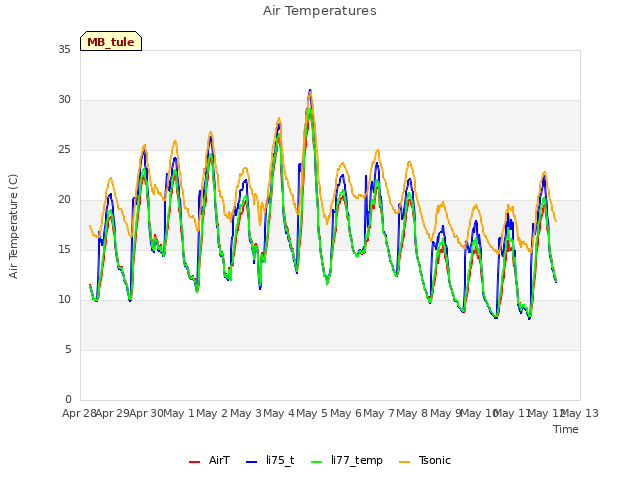Click the orange Tsonic line end near May 12
Image resolution: width=640 pixels, height=480 pixels.
[556, 221]
